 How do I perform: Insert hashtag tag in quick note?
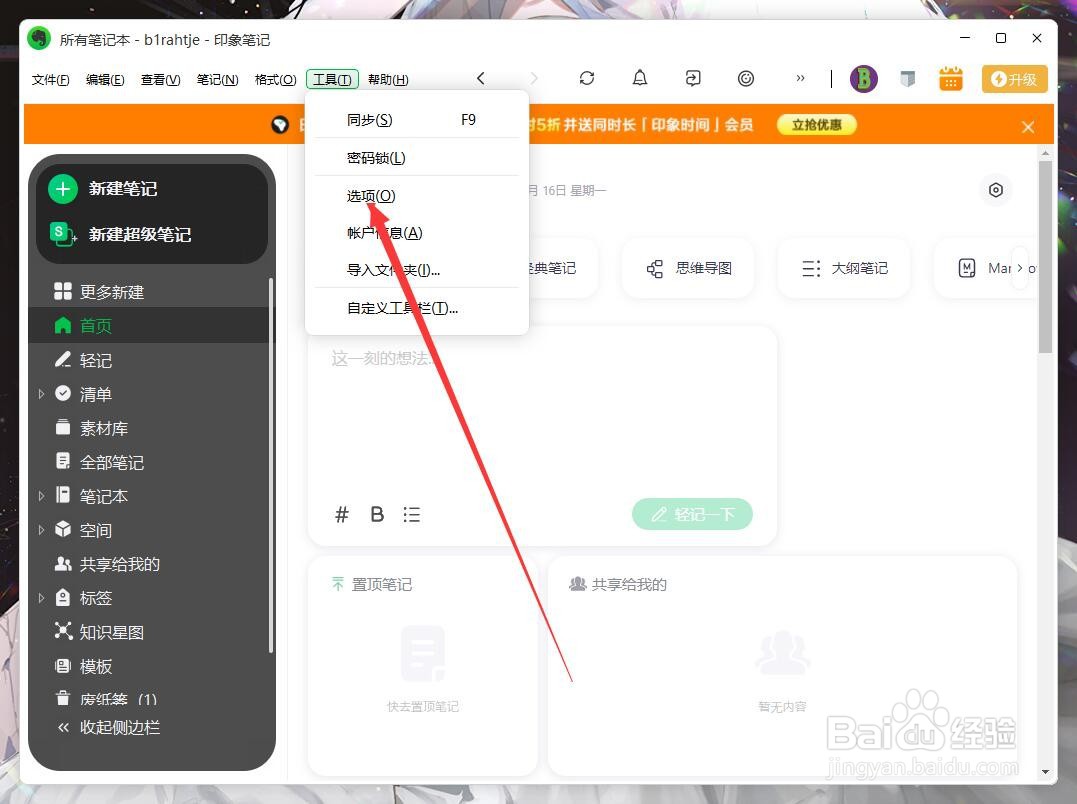341,514
